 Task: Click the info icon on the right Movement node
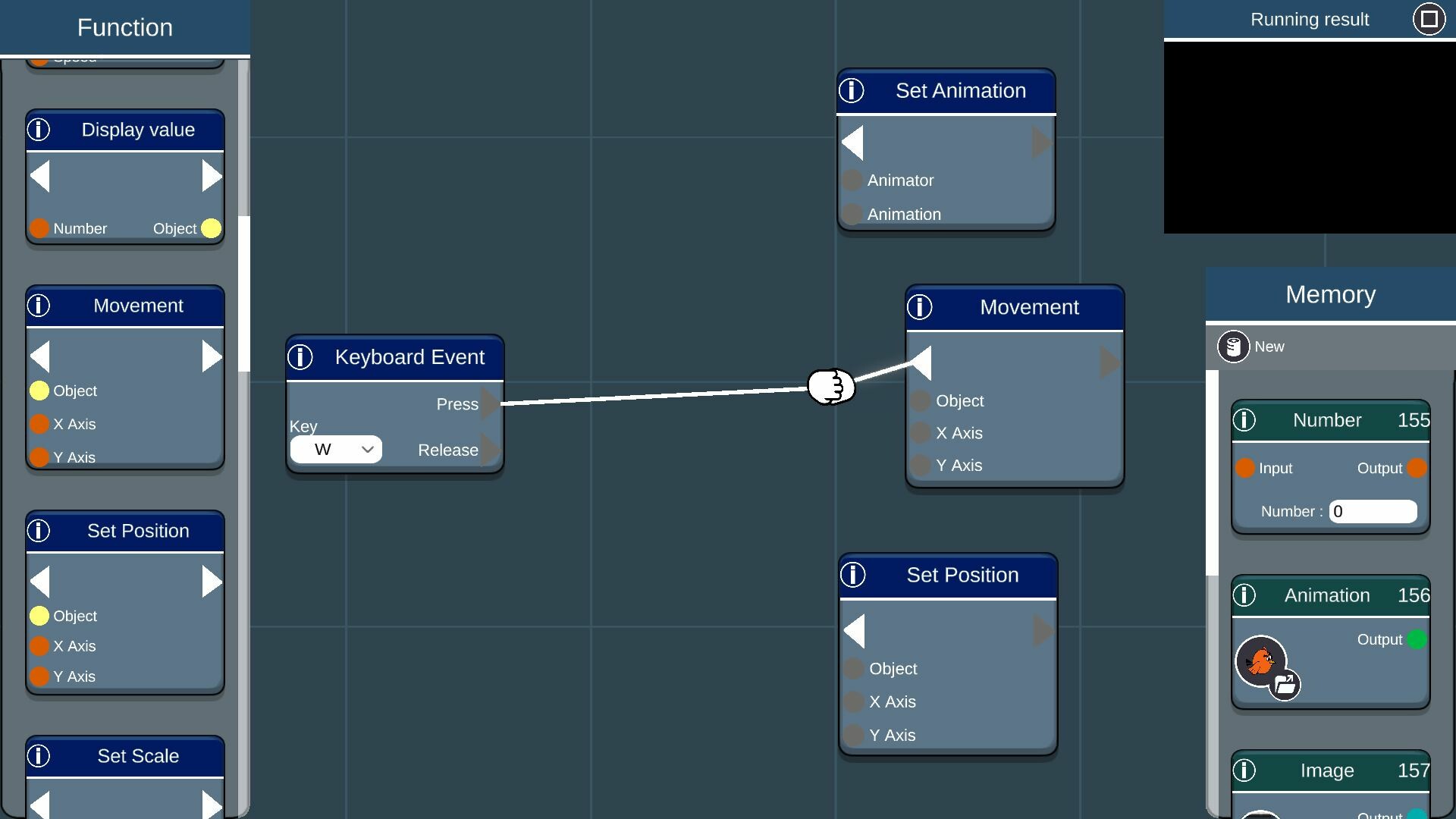point(920,307)
